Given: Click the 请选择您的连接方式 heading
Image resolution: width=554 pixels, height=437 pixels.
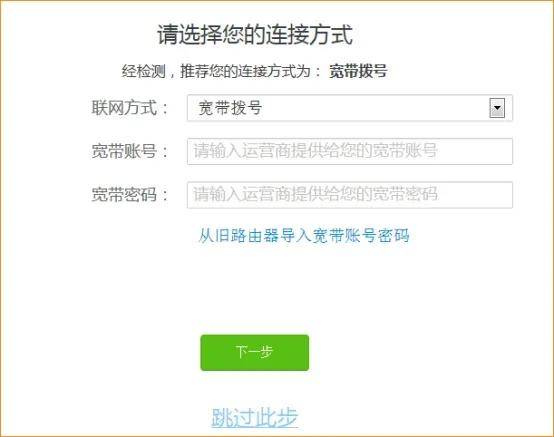Looking at the screenshot, I should [x=255, y=35].
